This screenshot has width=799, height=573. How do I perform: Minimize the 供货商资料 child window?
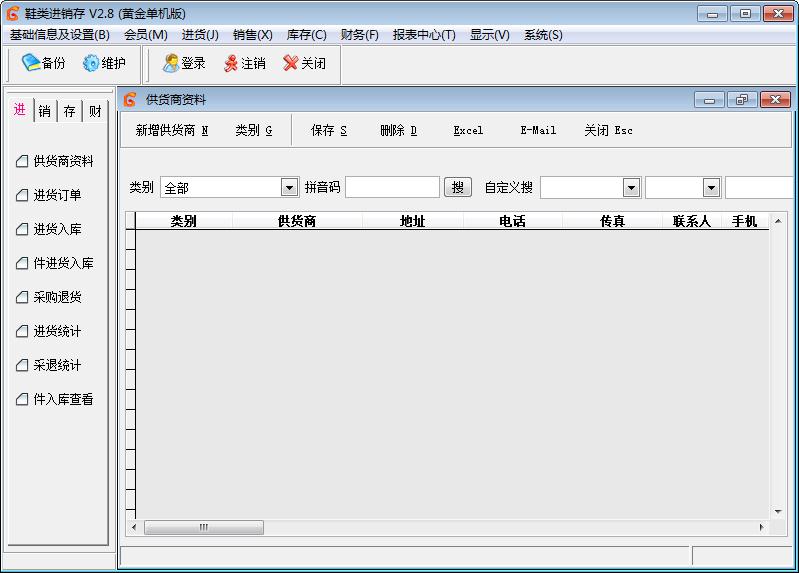click(x=709, y=100)
